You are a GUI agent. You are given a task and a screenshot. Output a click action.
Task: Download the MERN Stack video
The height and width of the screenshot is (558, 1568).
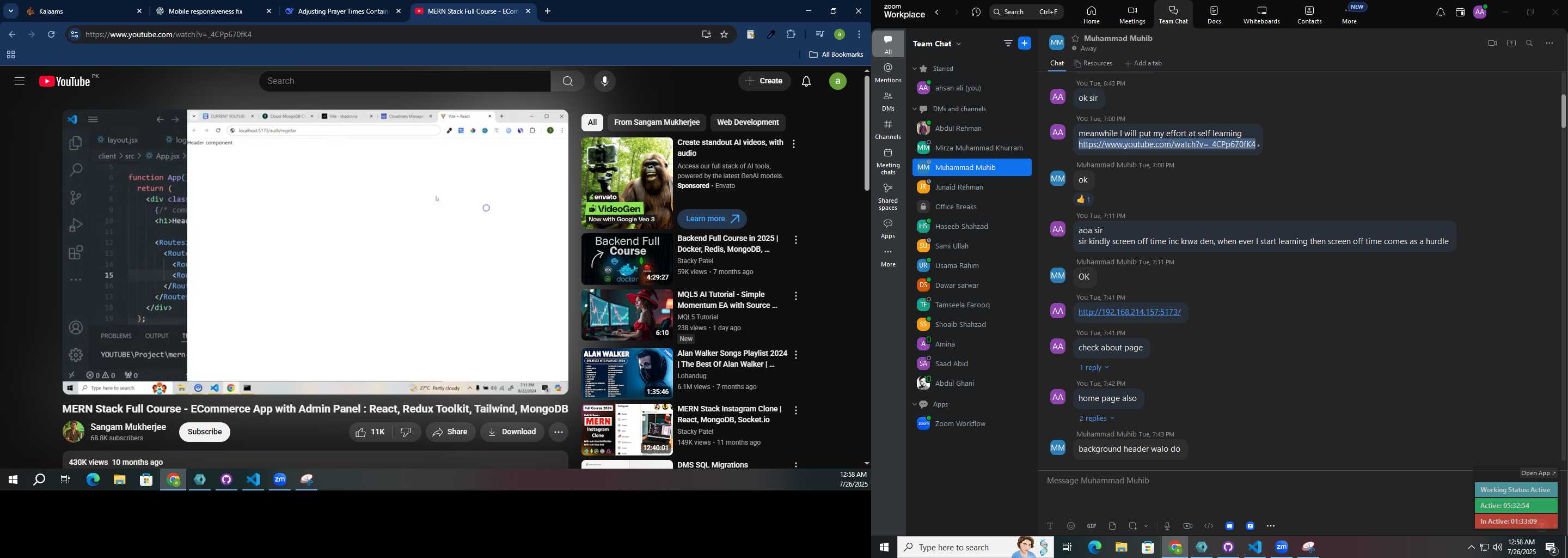point(512,432)
